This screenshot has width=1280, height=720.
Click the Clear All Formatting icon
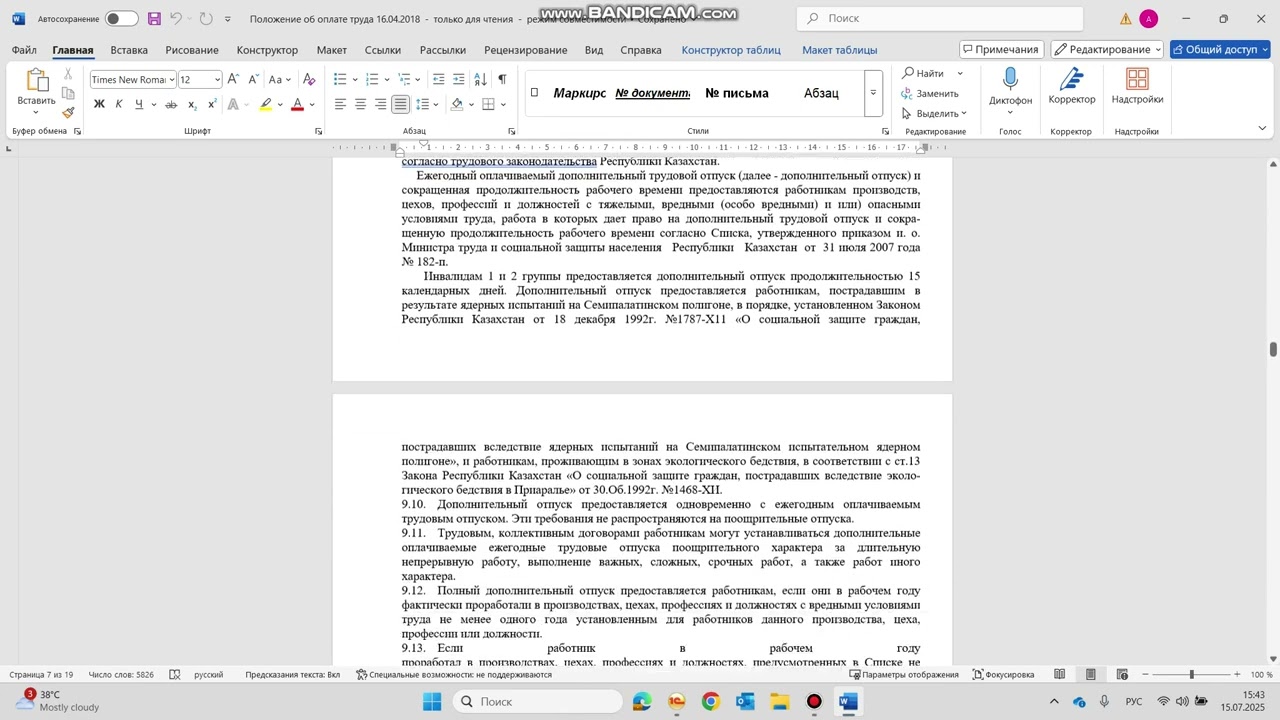309,79
